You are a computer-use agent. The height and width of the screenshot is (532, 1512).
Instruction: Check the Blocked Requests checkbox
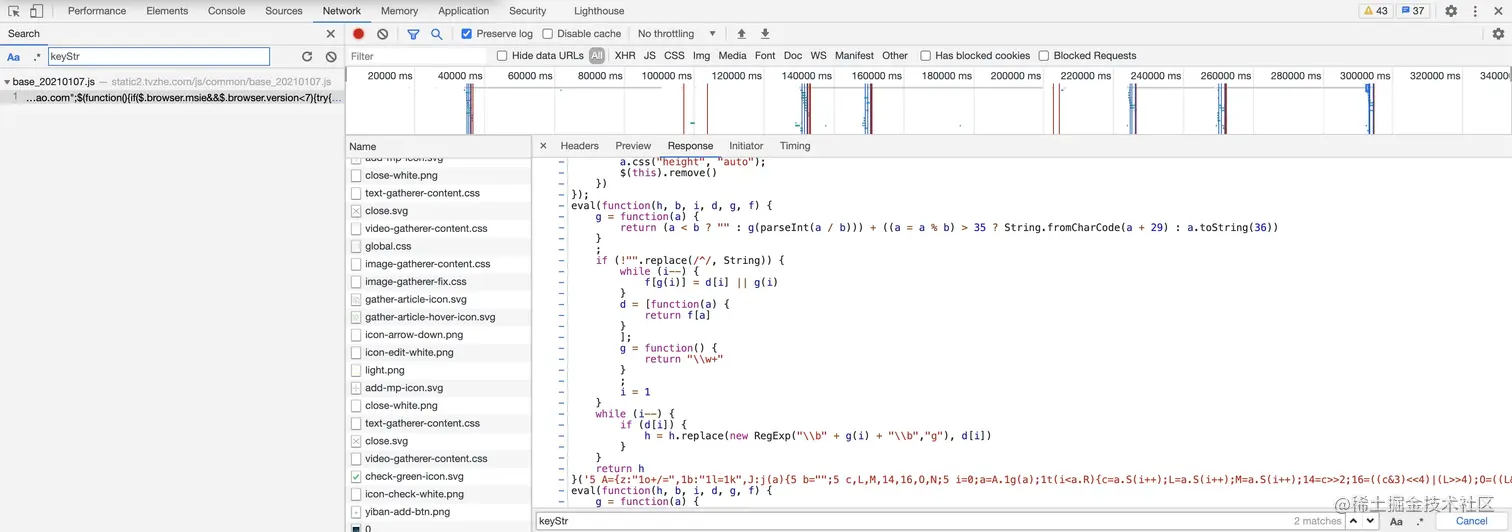[x=1044, y=56]
